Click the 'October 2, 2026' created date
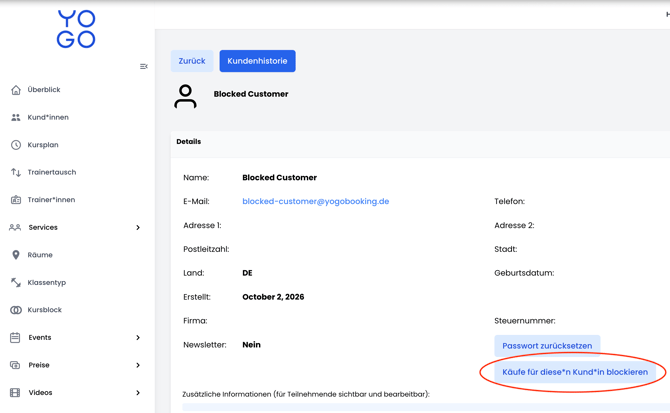 pos(273,297)
